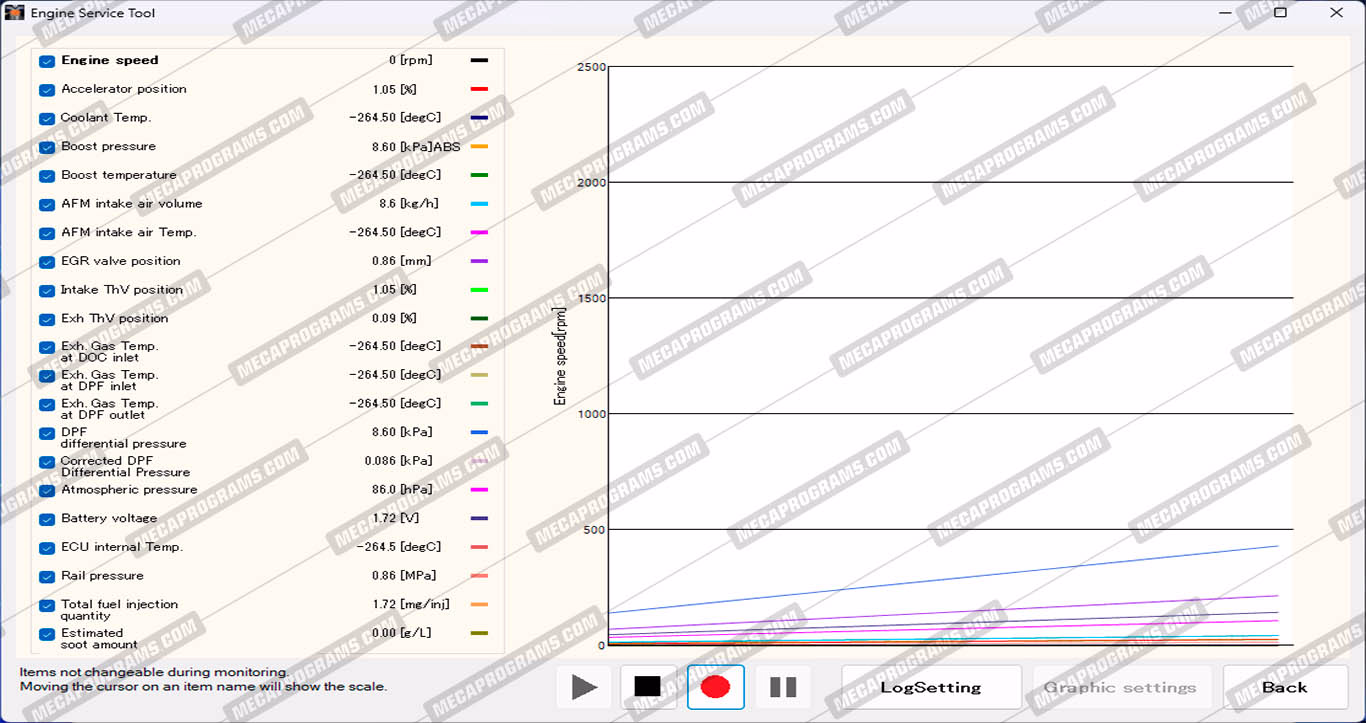Click the cyan AFM intake air volume swatch
Image resolution: width=1366 pixels, height=723 pixels.
click(x=479, y=204)
